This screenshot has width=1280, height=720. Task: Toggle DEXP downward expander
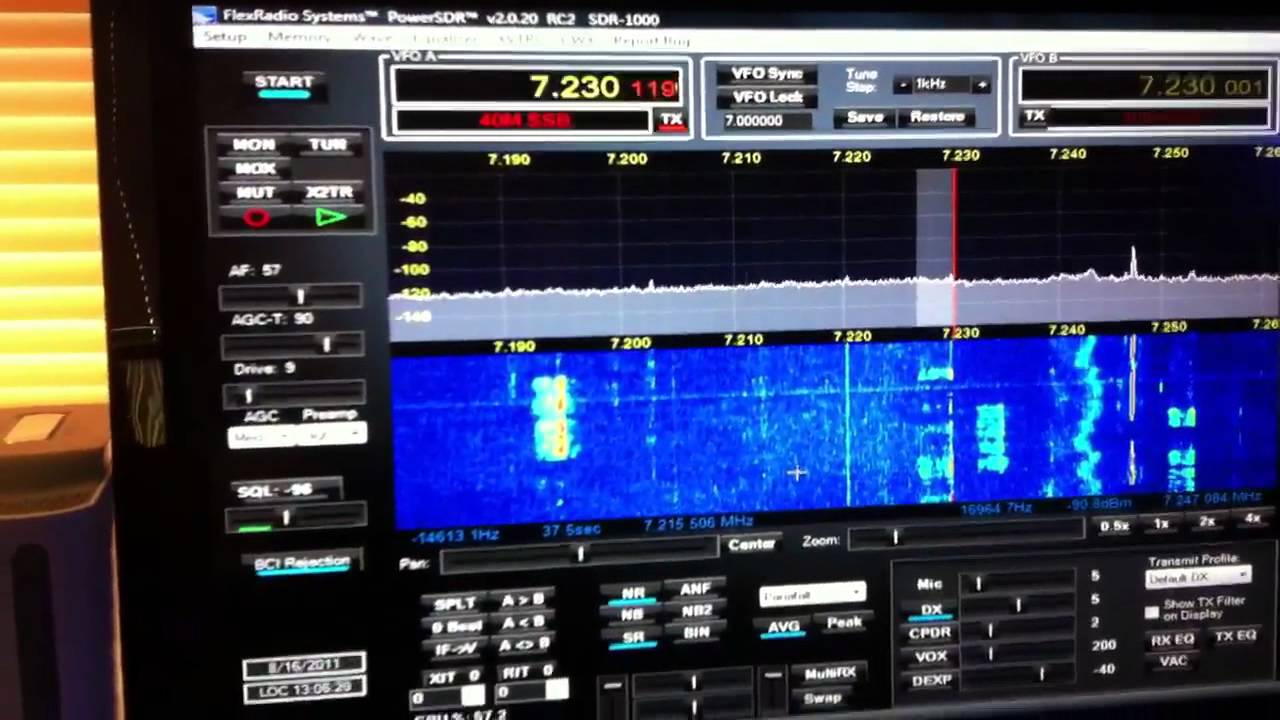coord(932,681)
